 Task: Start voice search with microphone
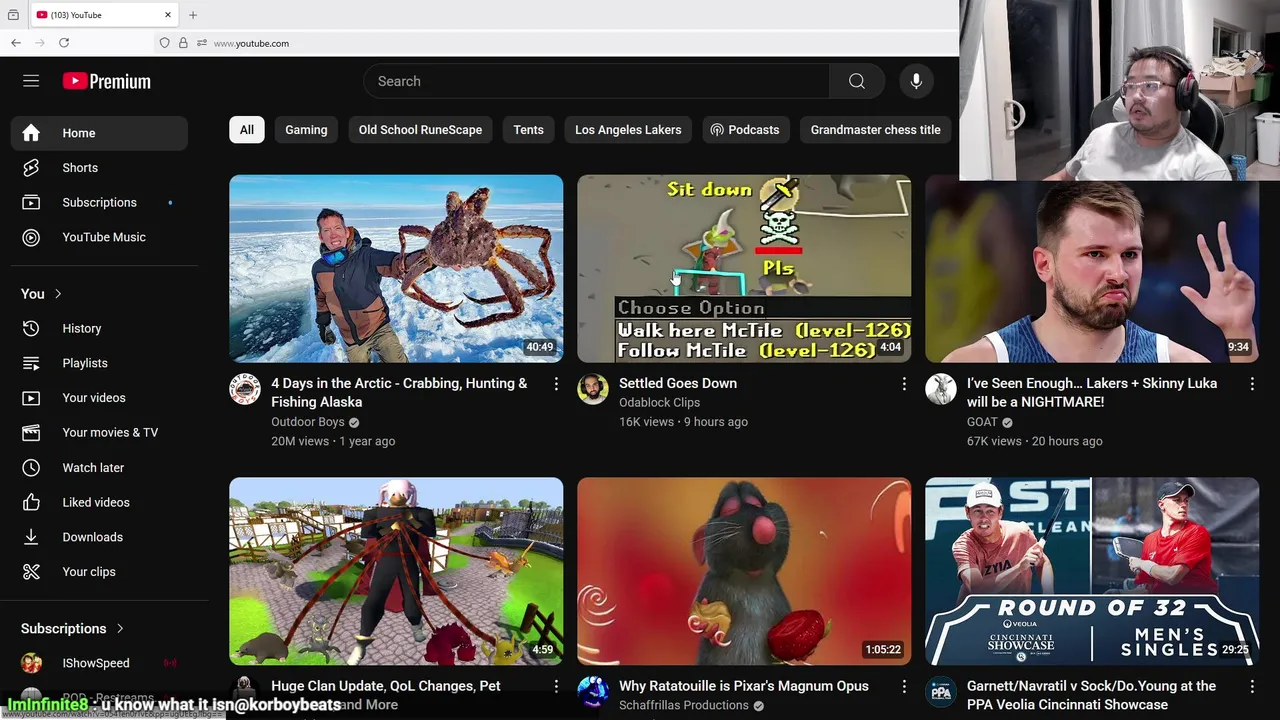(x=916, y=81)
